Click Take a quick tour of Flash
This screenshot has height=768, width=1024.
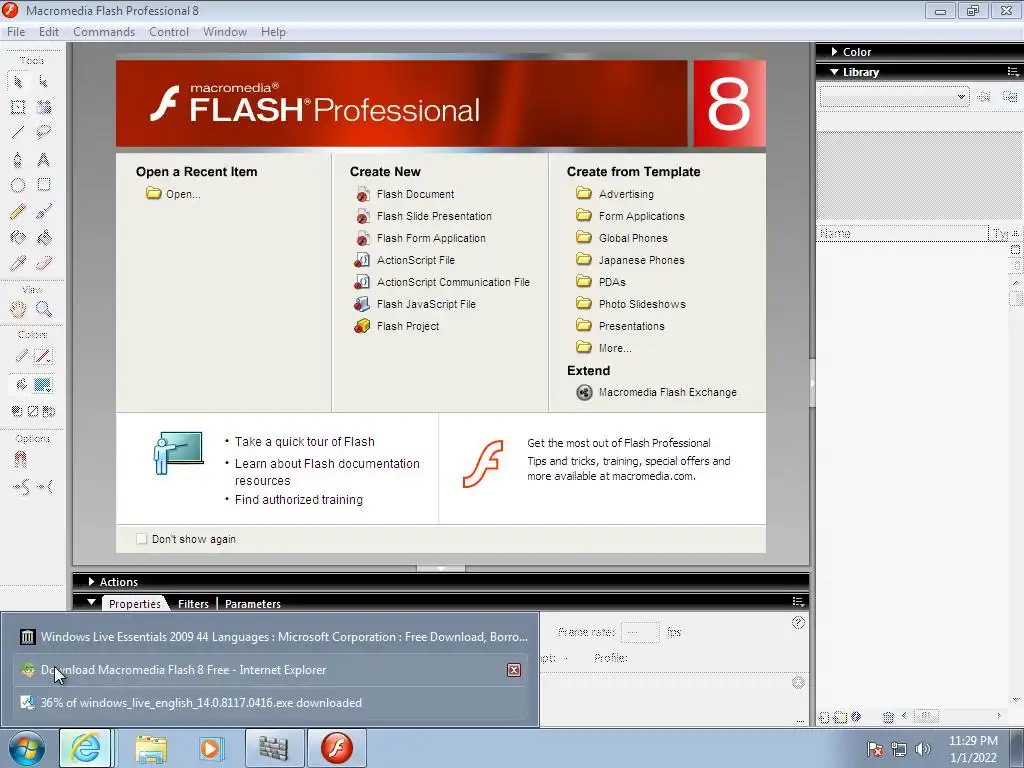[x=304, y=441]
